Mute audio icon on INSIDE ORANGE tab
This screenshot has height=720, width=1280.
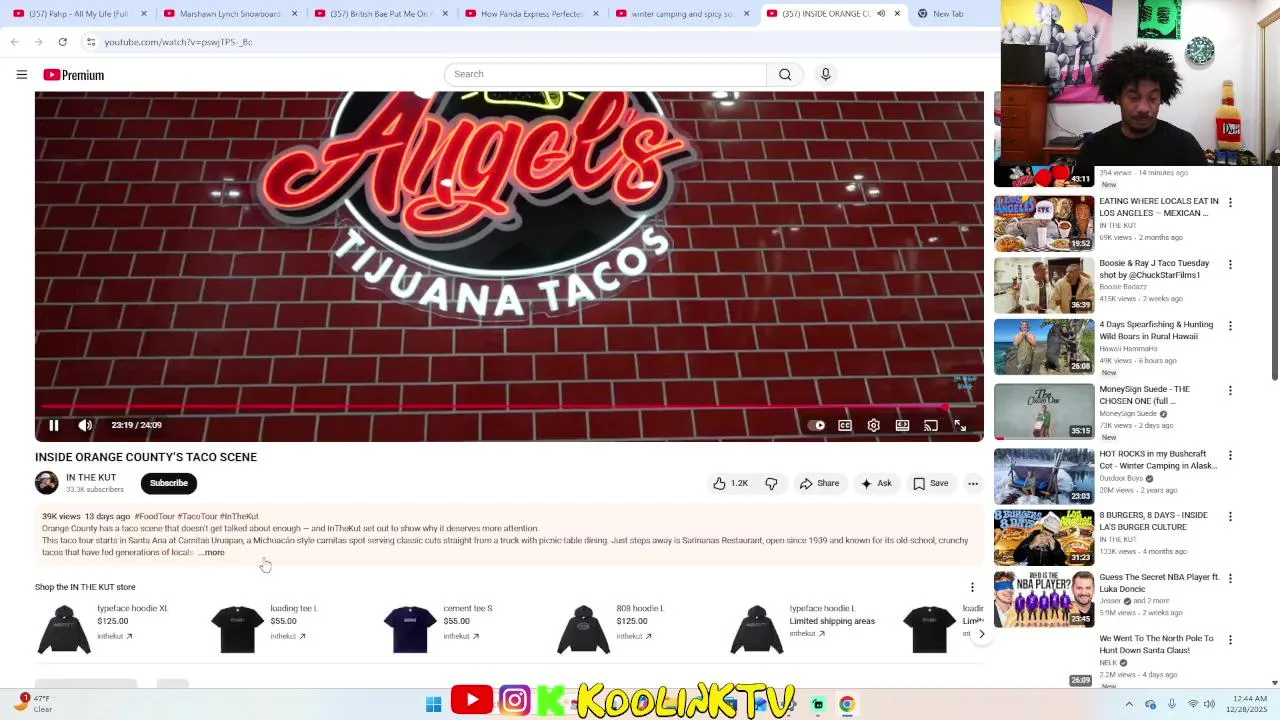[x=881, y=13]
